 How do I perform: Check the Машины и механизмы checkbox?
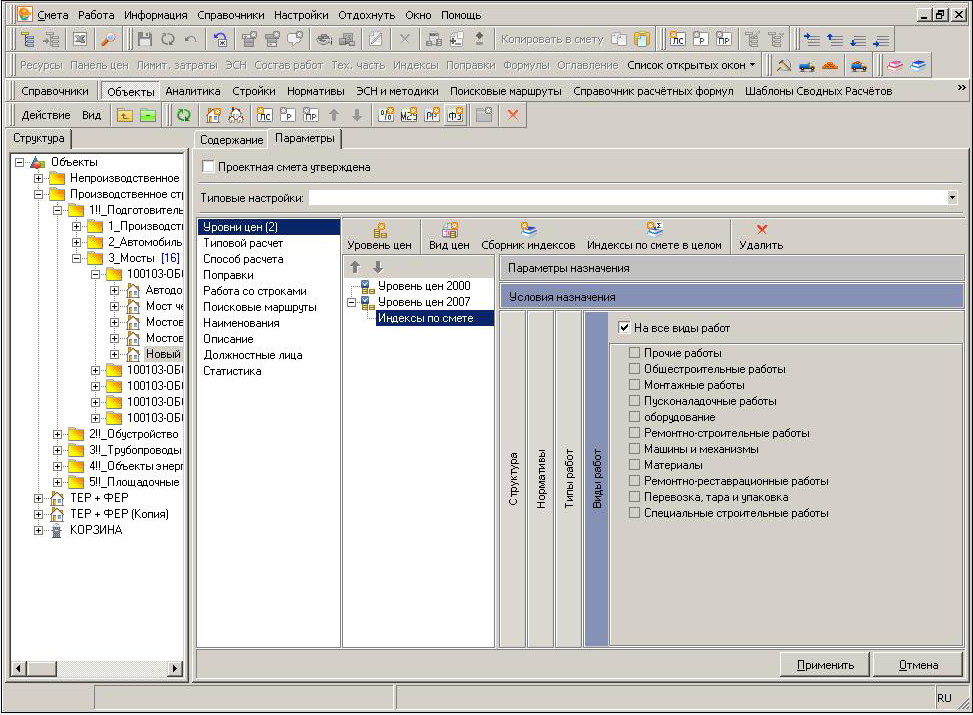(634, 449)
